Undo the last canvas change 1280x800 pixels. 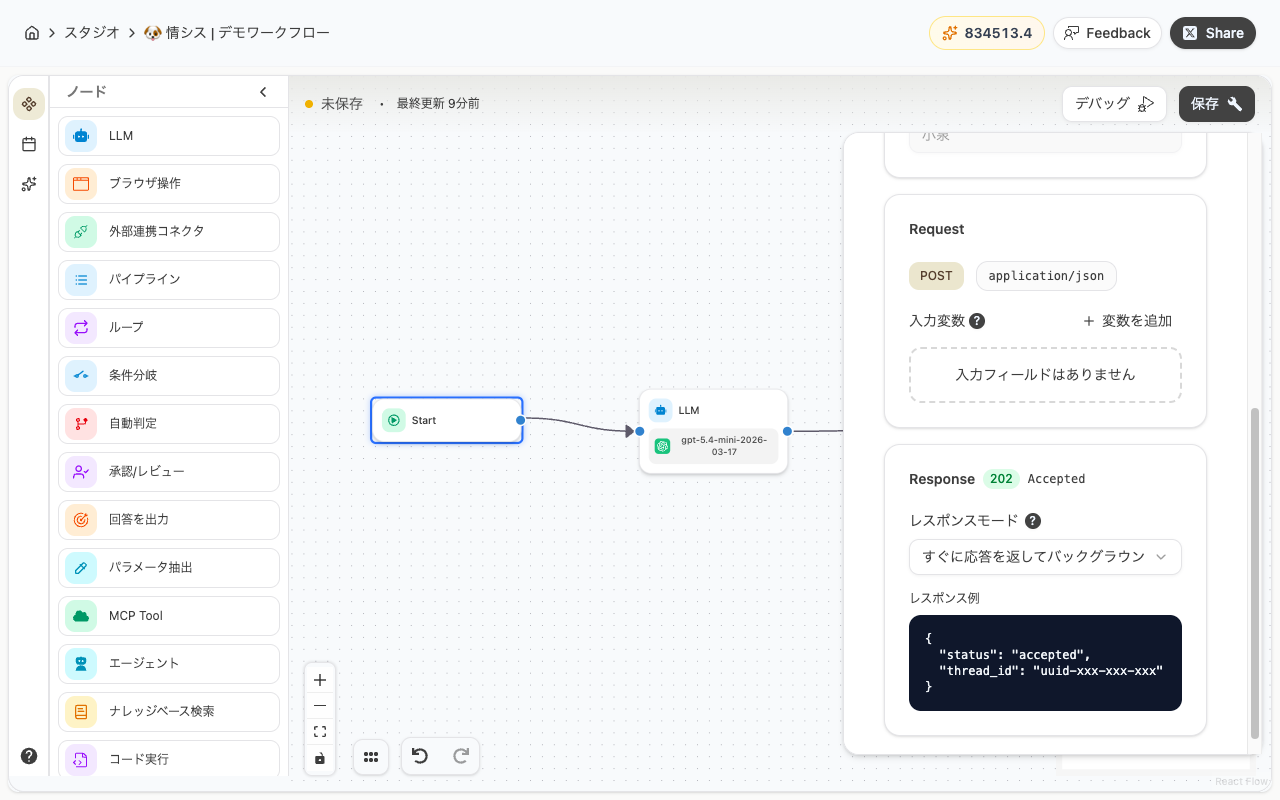pyautogui.click(x=420, y=756)
